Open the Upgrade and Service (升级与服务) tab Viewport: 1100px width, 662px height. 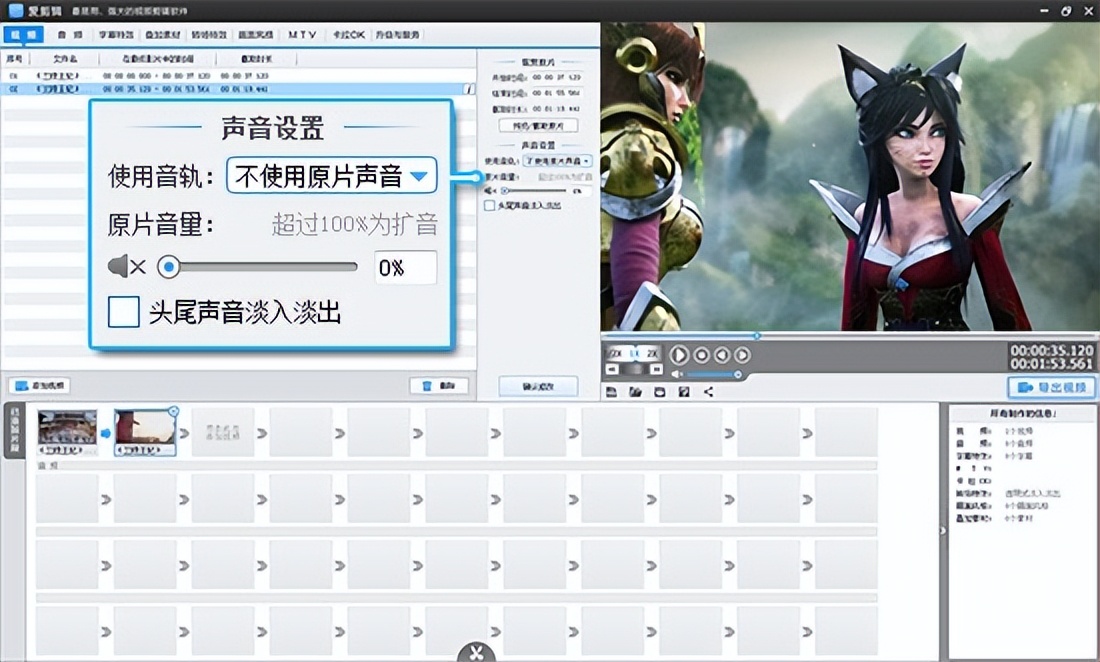(398, 34)
